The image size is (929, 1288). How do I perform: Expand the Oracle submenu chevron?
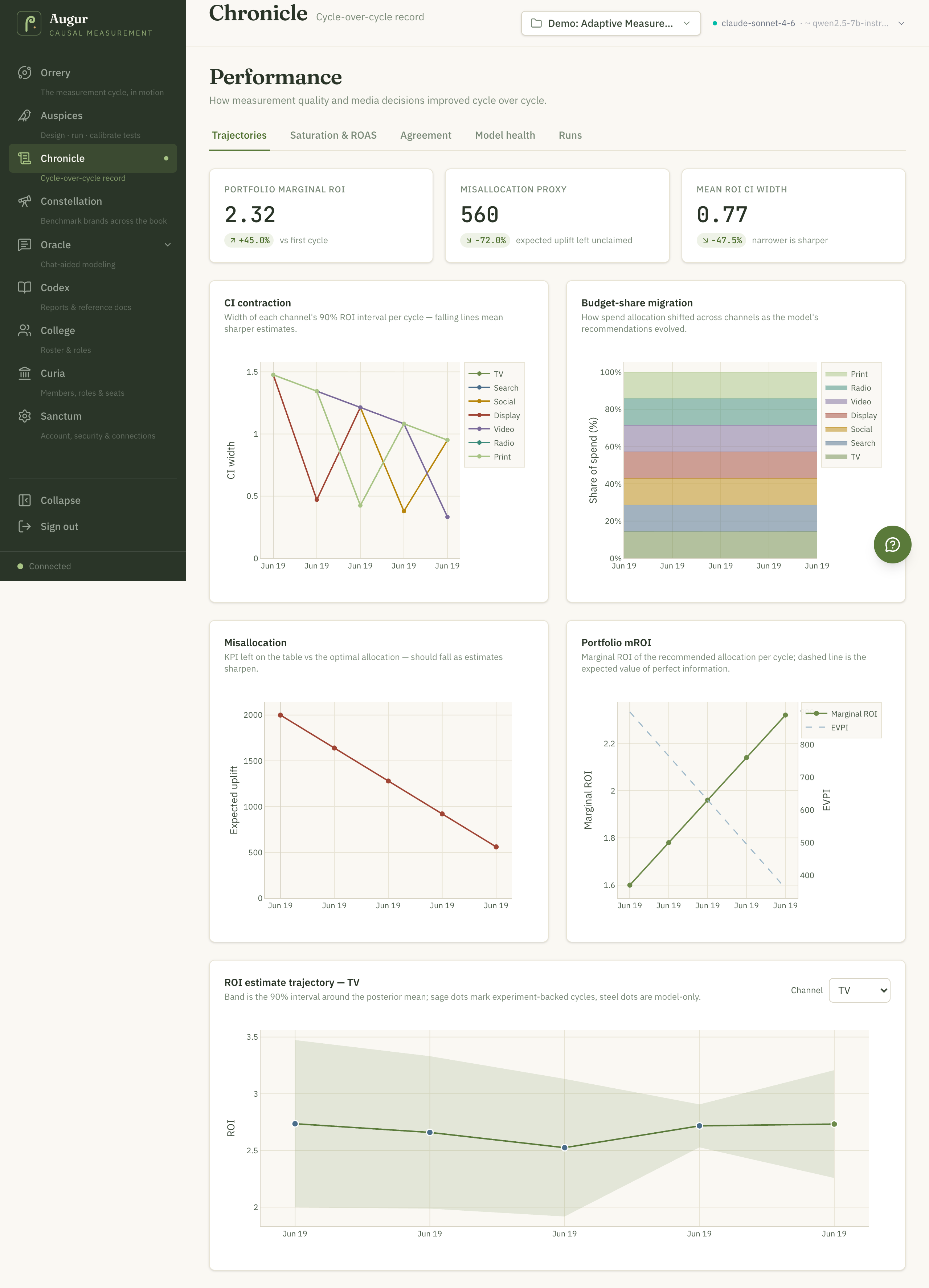[x=168, y=245]
